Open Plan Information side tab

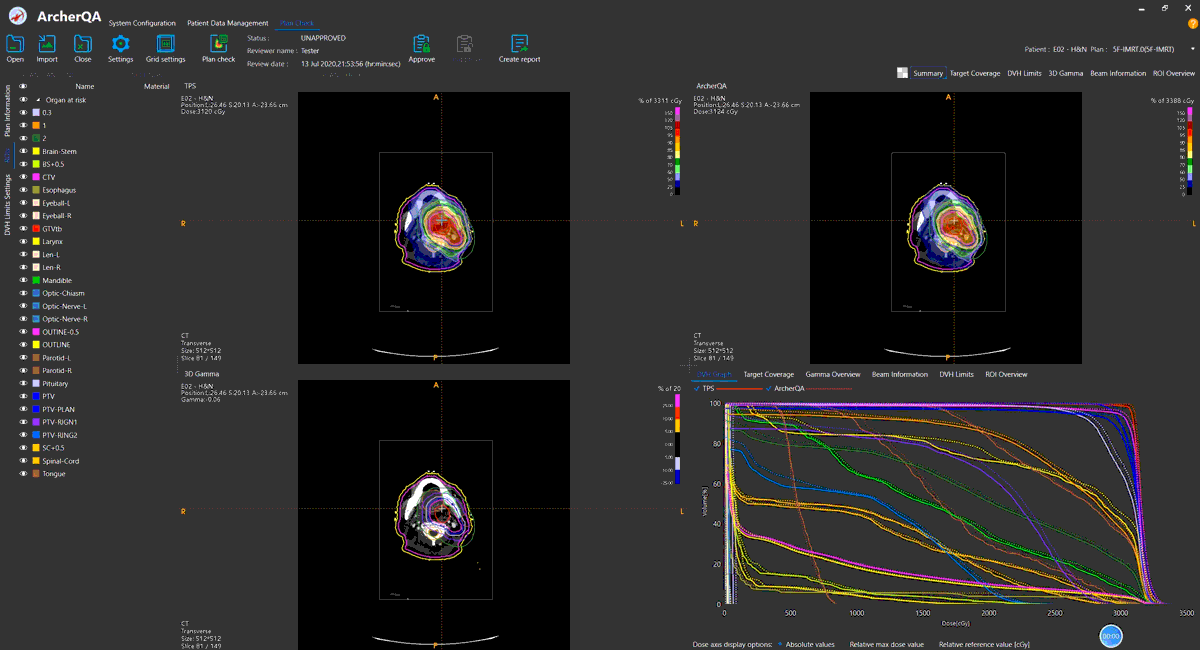(x=7, y=111)
